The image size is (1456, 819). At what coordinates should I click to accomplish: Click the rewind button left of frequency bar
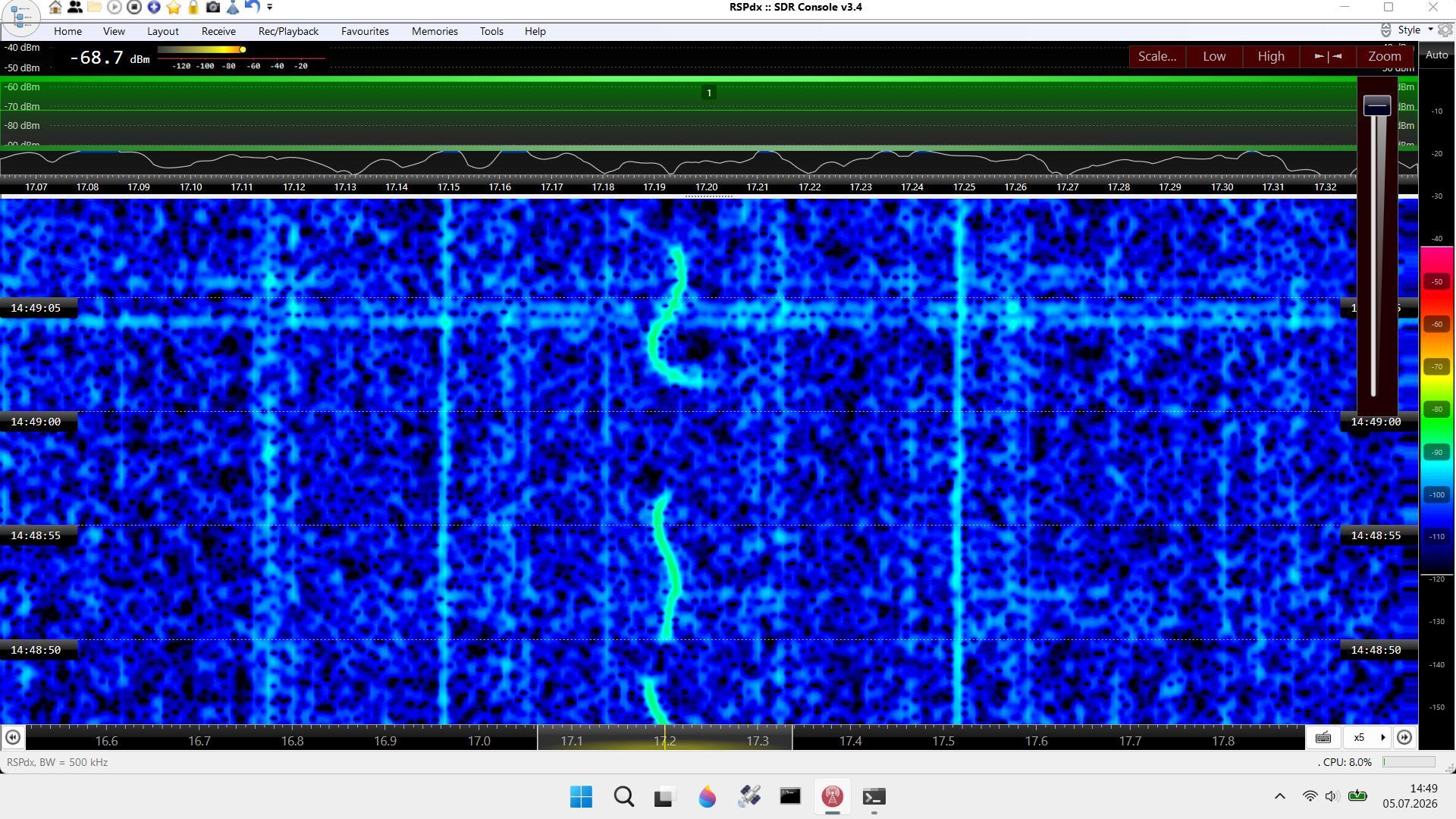coord(13,737)
